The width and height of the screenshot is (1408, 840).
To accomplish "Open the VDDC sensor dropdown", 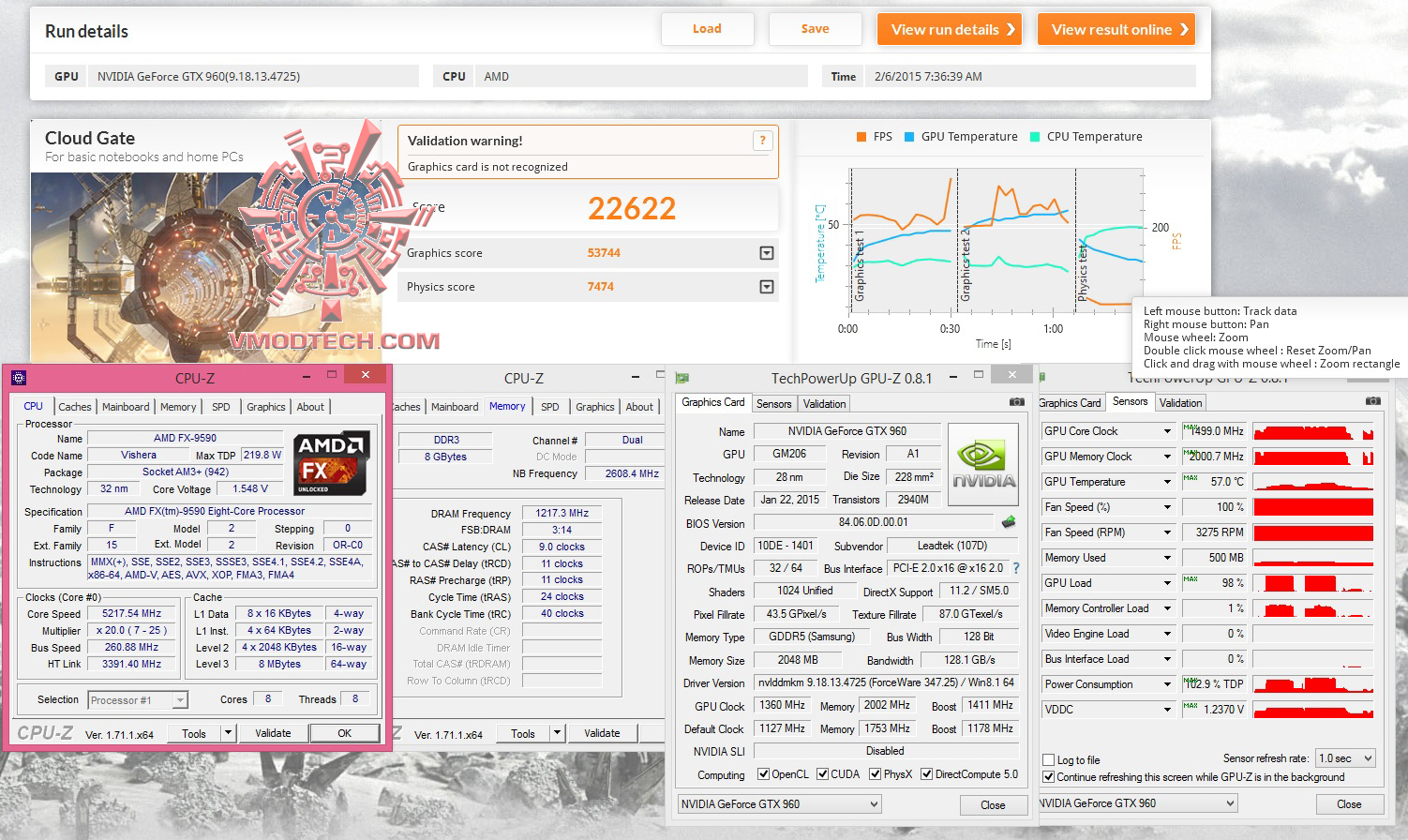I will (1167, 710).
